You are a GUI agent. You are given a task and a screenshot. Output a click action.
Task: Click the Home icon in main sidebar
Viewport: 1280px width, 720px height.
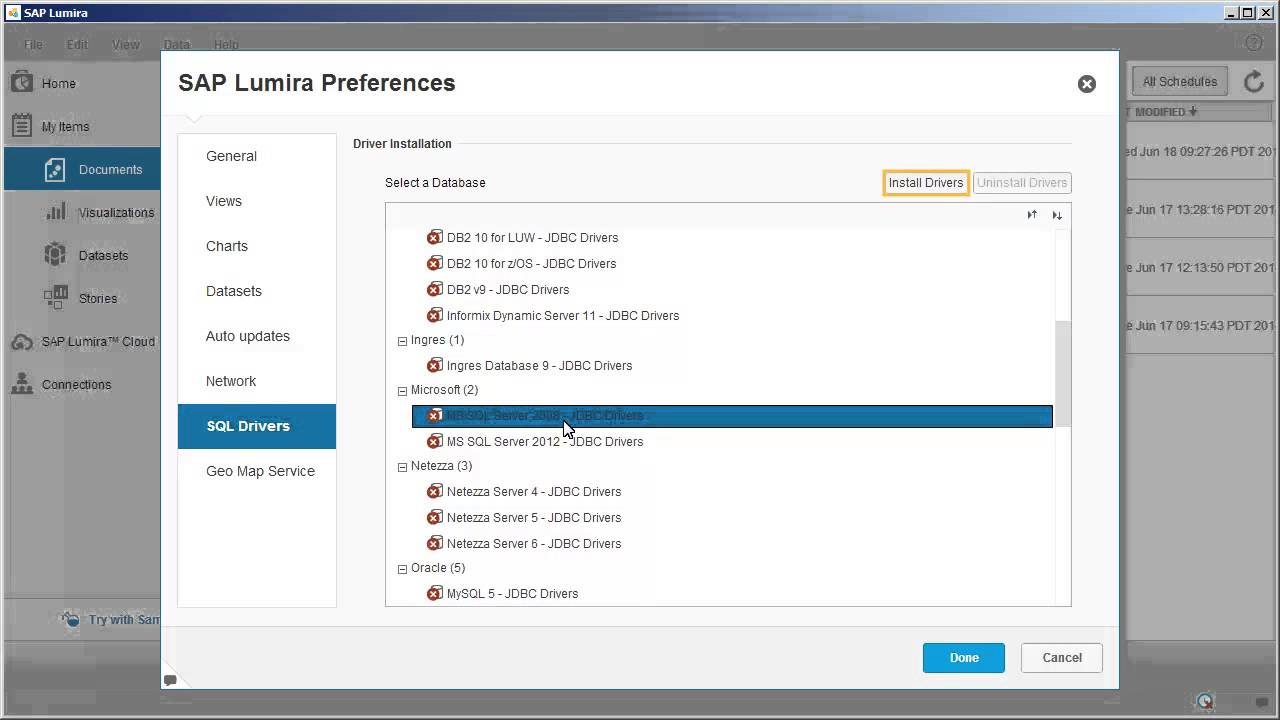coord(21,82)
